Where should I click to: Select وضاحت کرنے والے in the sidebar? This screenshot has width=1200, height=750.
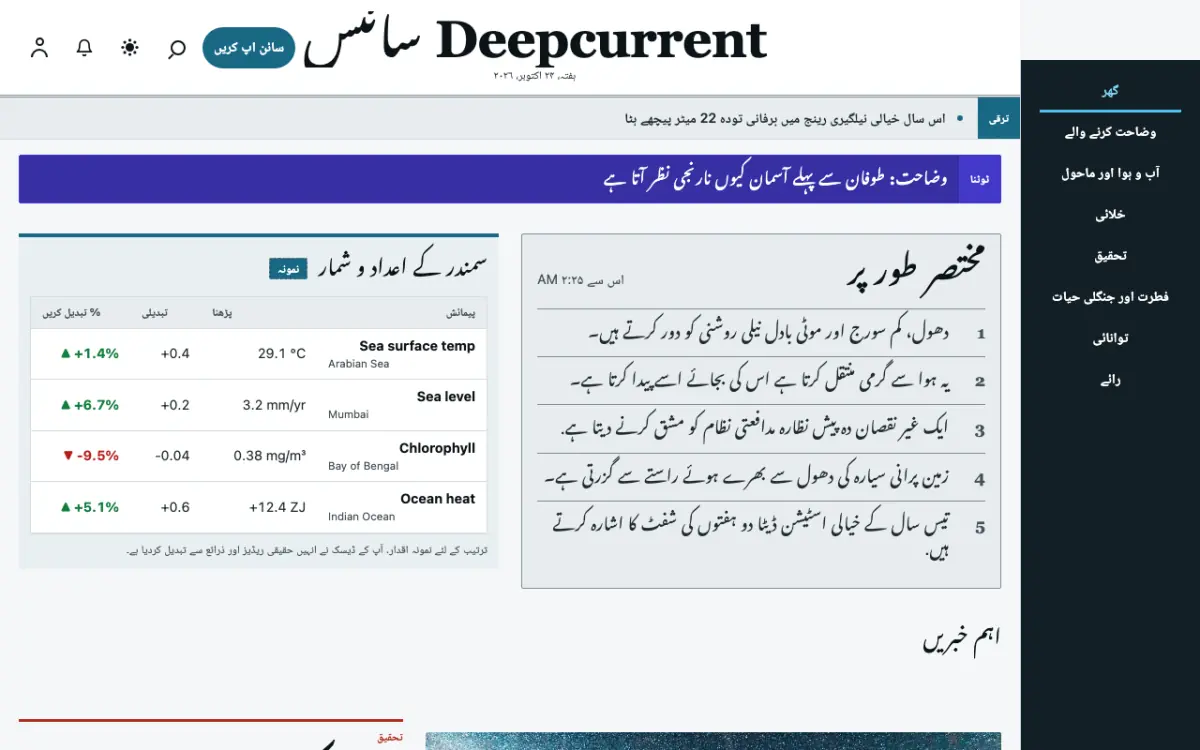(1110, 132)
